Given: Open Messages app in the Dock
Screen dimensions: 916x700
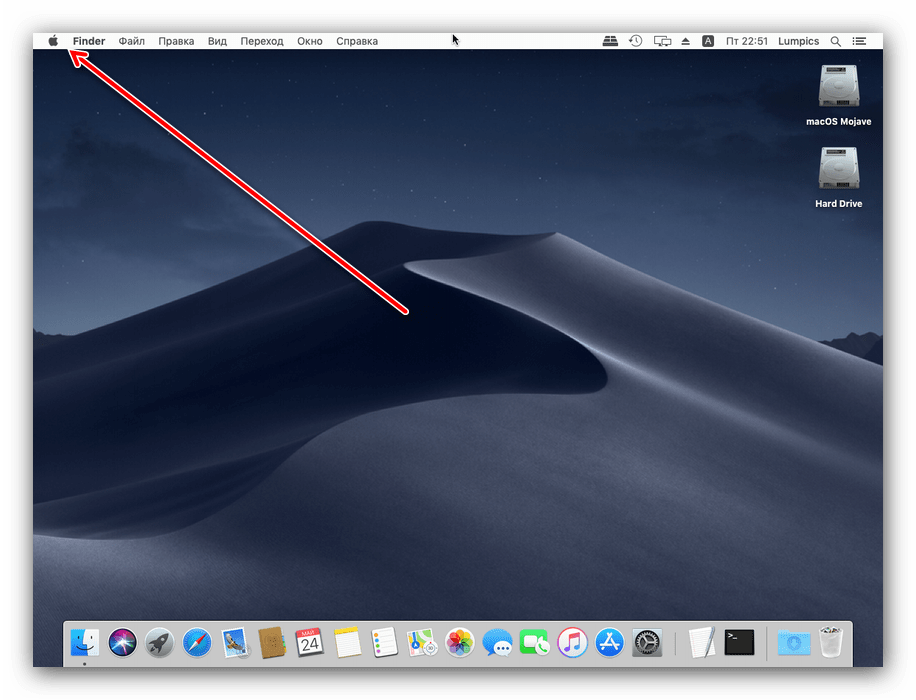Looking at the screenshot, I should tap(497, 642).
